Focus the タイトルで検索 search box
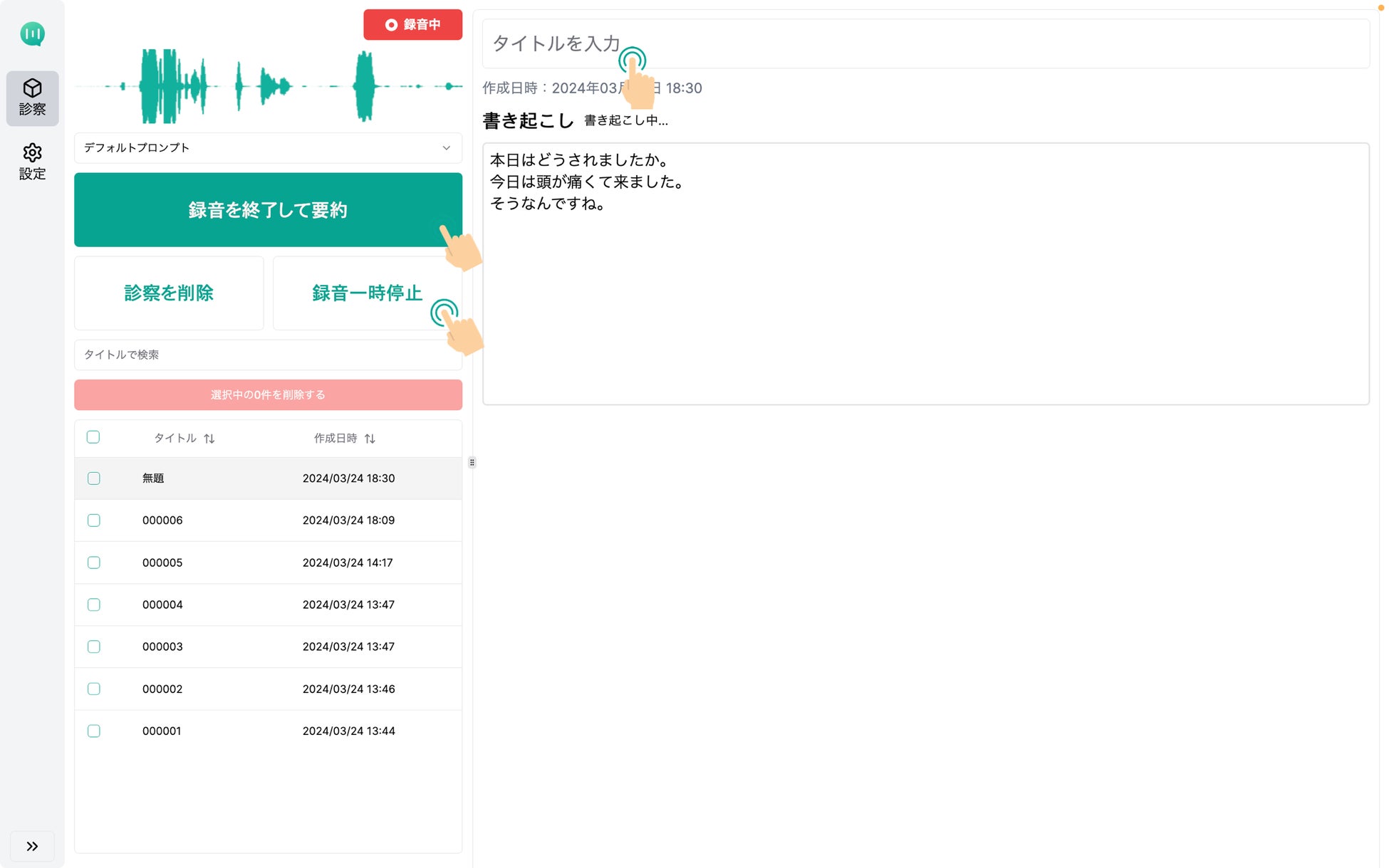The image size is (1389, 868). pyautogui.click(x=268, y=355)
